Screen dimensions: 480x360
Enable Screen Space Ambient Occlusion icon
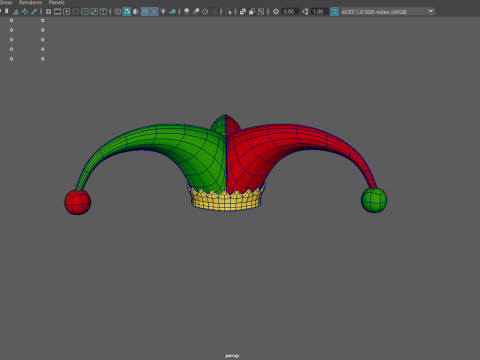(187, 12)
